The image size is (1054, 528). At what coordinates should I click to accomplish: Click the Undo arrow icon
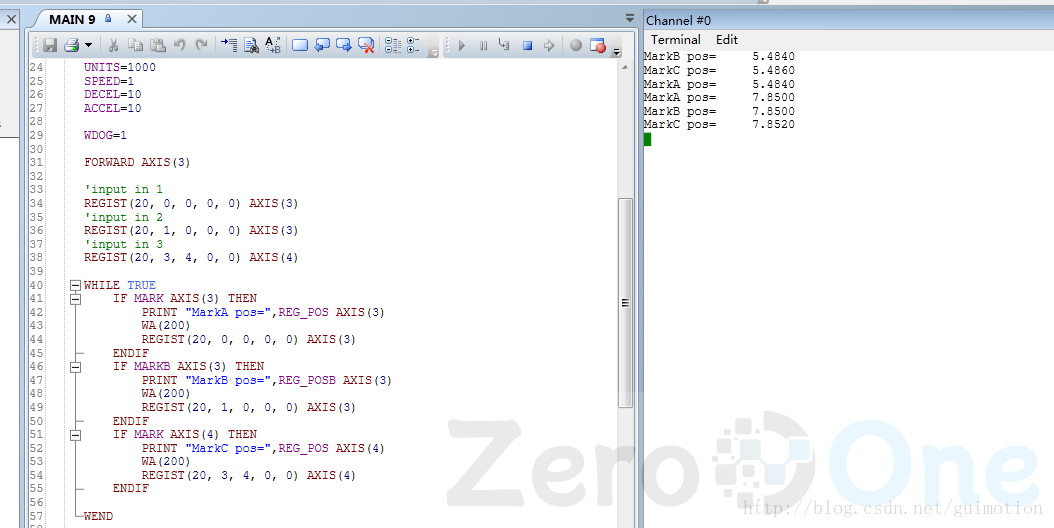[x=179, y=45]
